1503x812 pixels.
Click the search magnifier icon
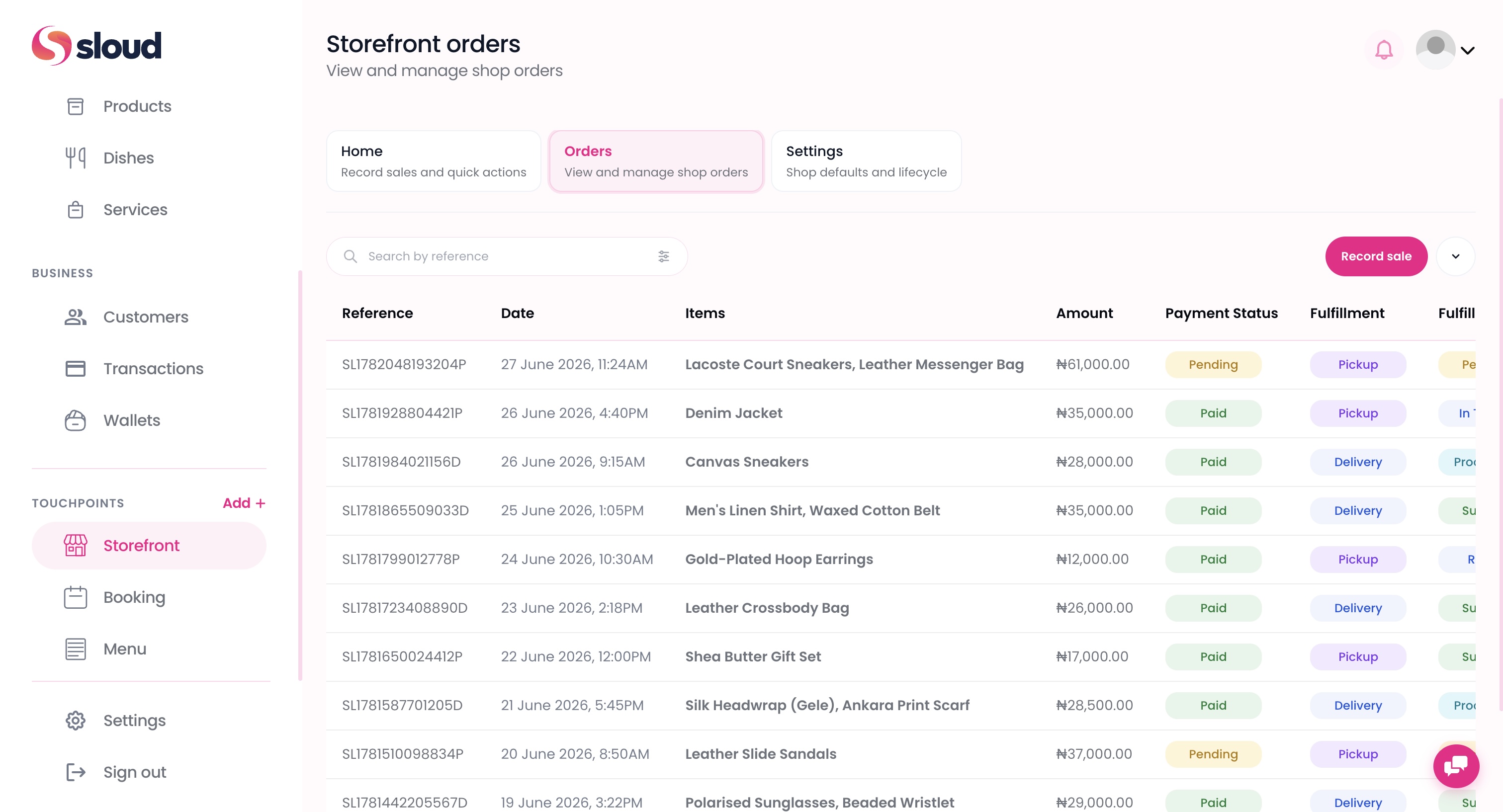350,256
